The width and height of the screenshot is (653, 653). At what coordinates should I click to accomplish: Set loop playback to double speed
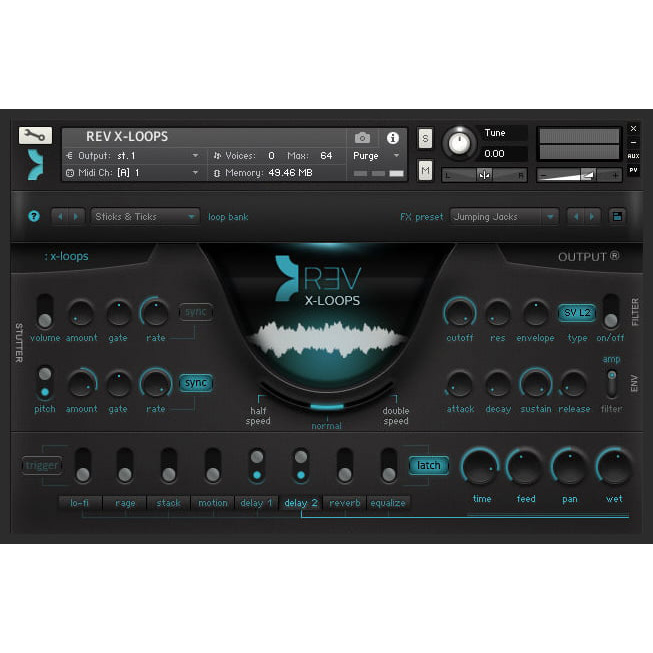click(396, 416)
